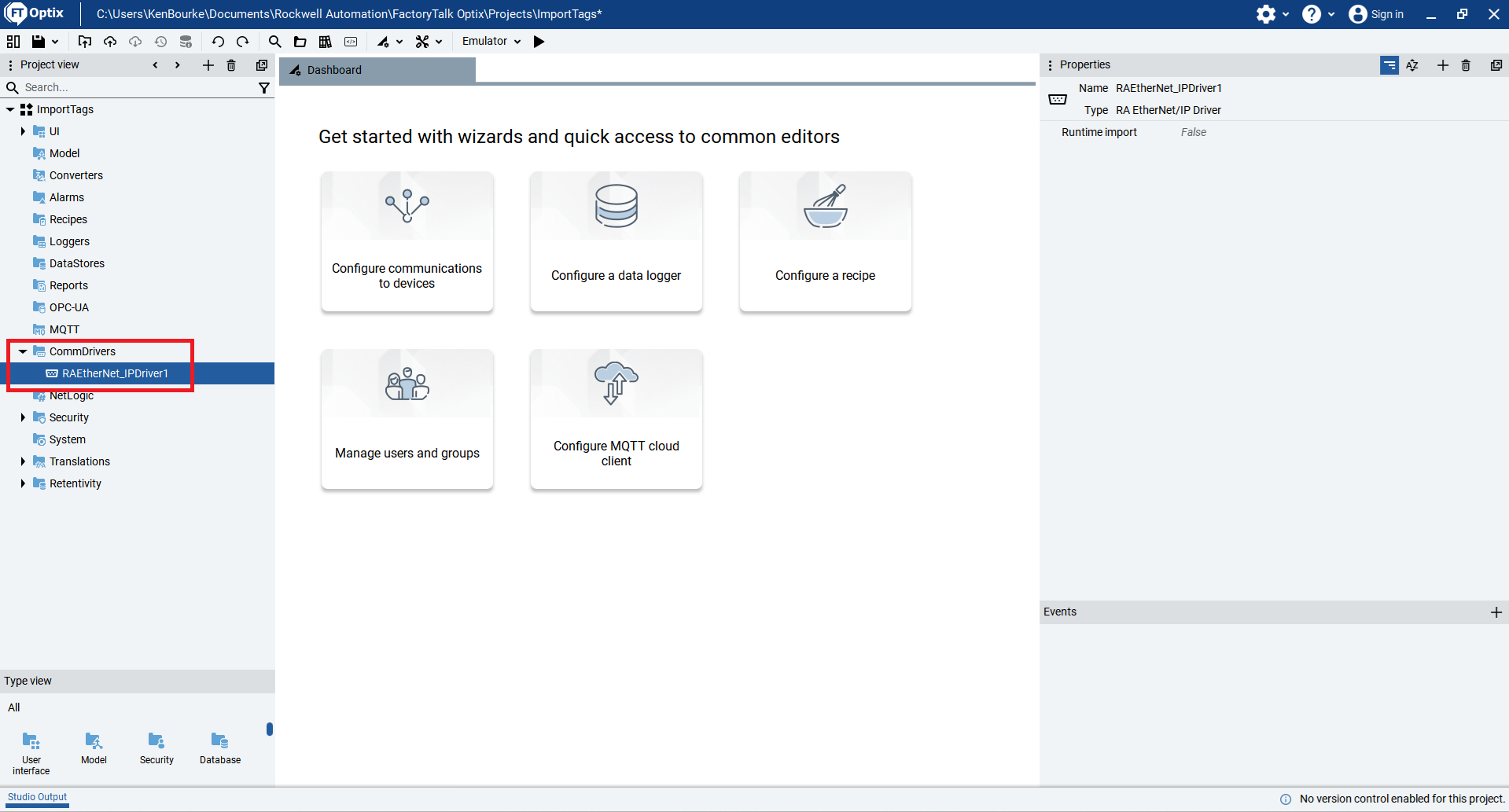The height and width of the screenshot is (812, 1509).
Task: Select the OPC-UA folder
Action: 69,307
